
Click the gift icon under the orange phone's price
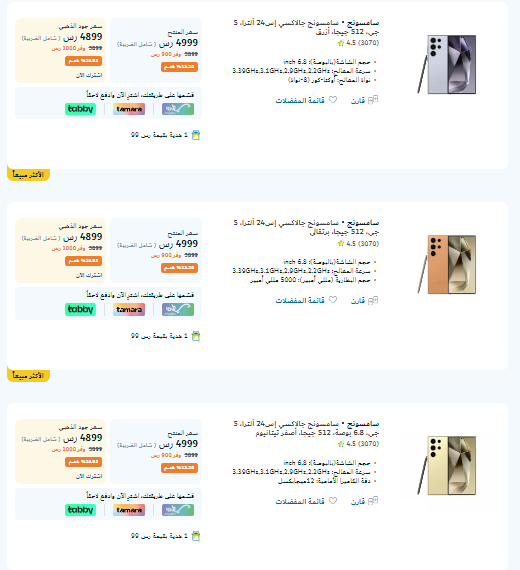pyautogui.click(x=196, y=336)
